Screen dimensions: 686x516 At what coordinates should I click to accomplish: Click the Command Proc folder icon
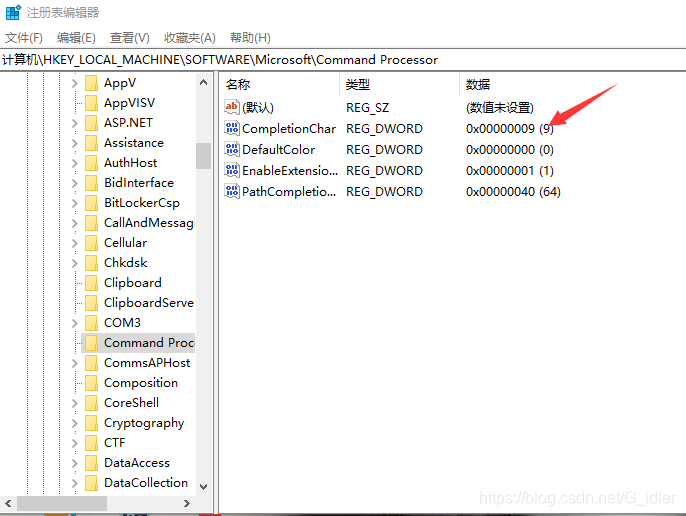click(x=91, y=343)
